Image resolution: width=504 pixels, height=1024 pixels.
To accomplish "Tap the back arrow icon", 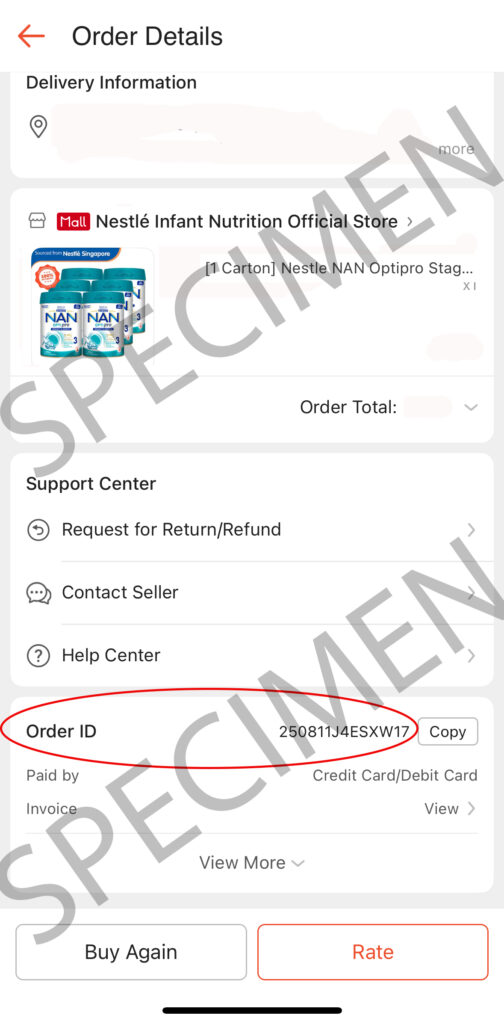I will tap(31, 36).
